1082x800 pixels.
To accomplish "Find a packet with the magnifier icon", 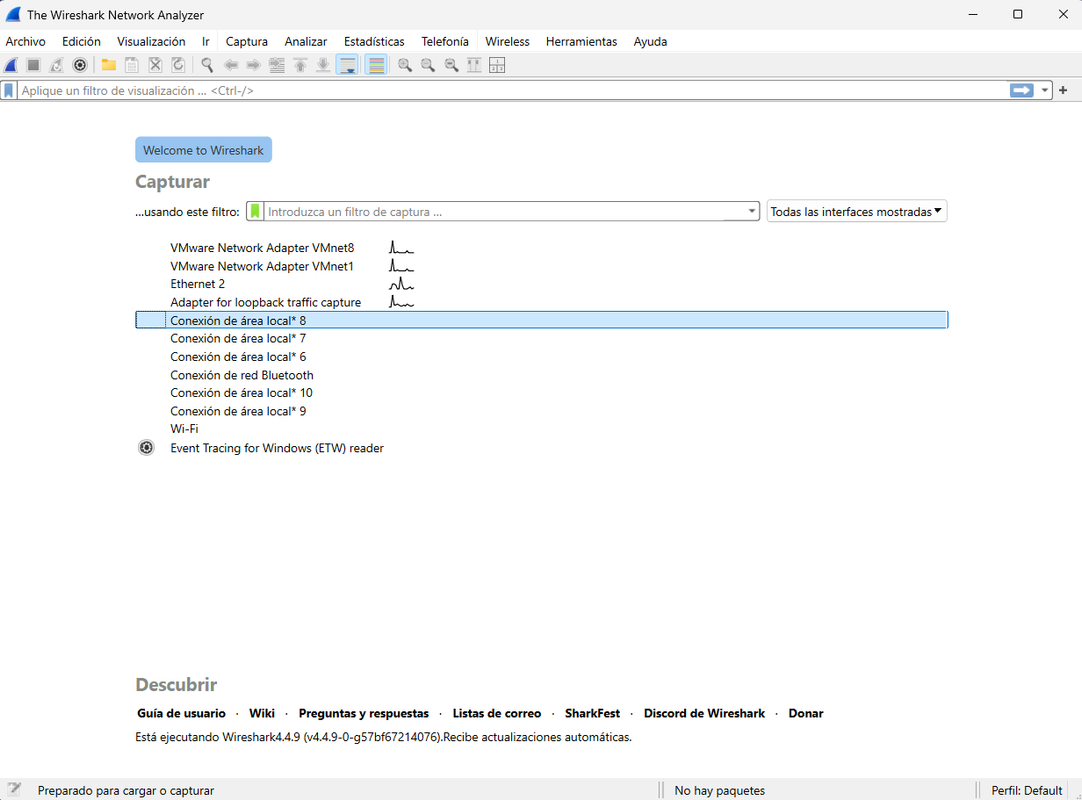I will (x=207, y=65).
